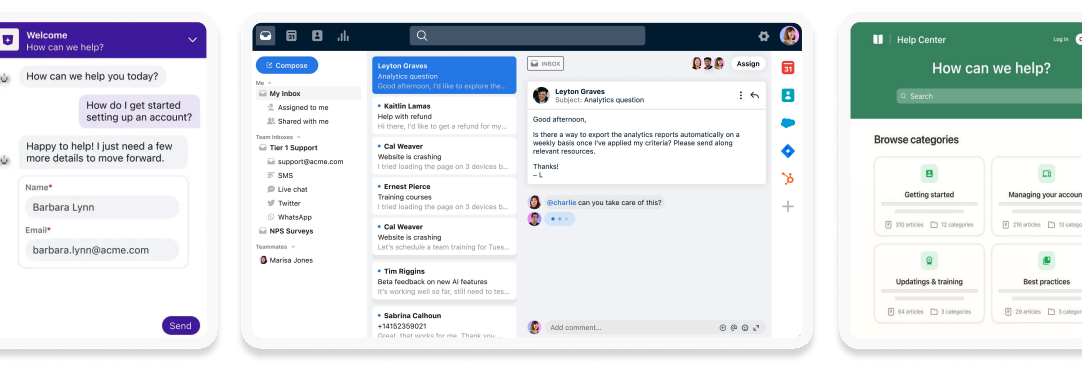Screen dimensions: 1082x375
Task: Click the search magnifier icon in top bar
Action: pyautogui.click(x=422, y=36)
